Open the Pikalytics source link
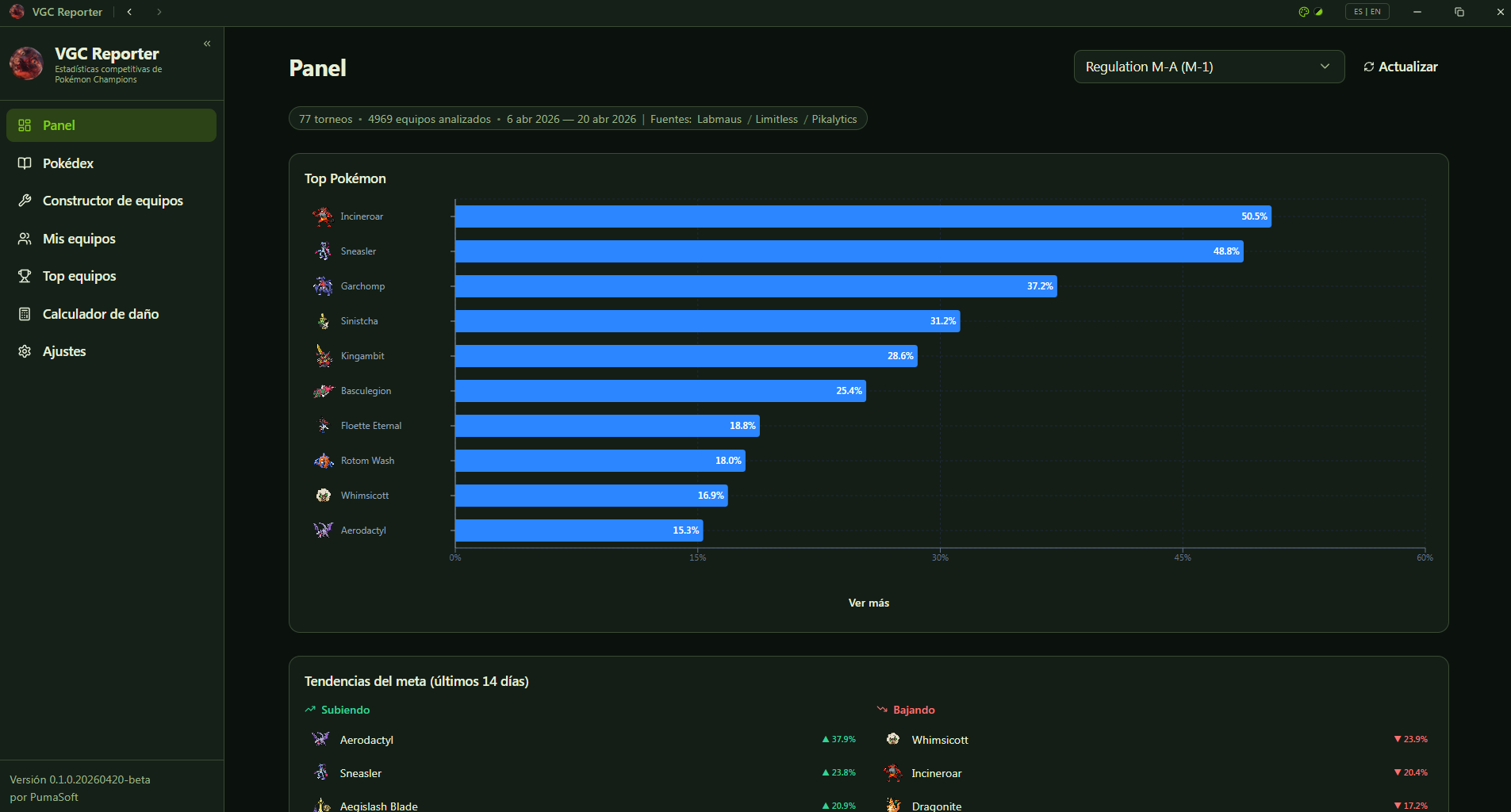The width and height of the screenshot is (1511, 812). 834,119
